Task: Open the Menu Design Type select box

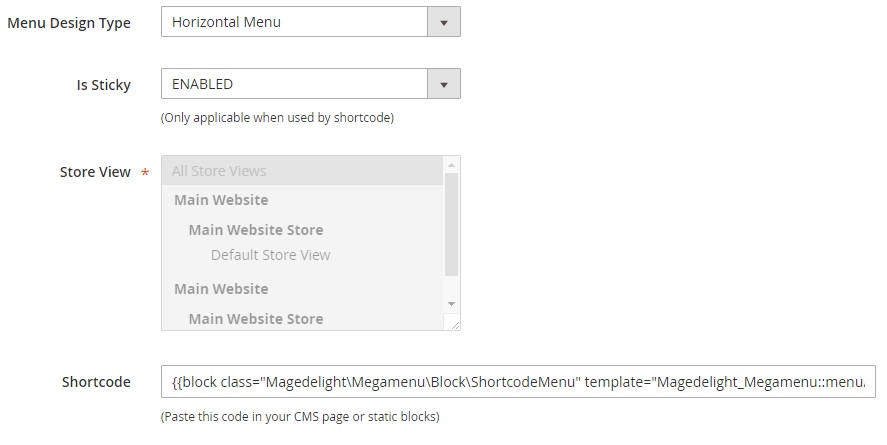Action: click(x=294, y=21)
